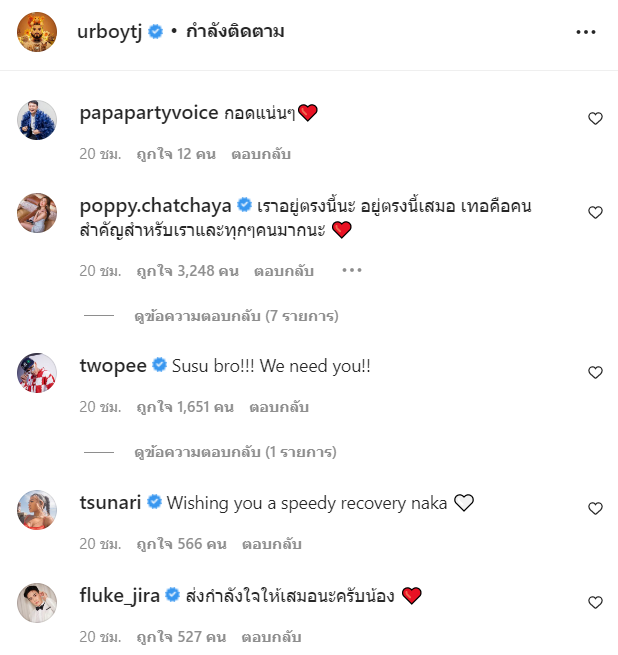The width and height of the screenshot is (618, 655).
Task: Like twopee's comment heart icon
Action: (595, 372)
